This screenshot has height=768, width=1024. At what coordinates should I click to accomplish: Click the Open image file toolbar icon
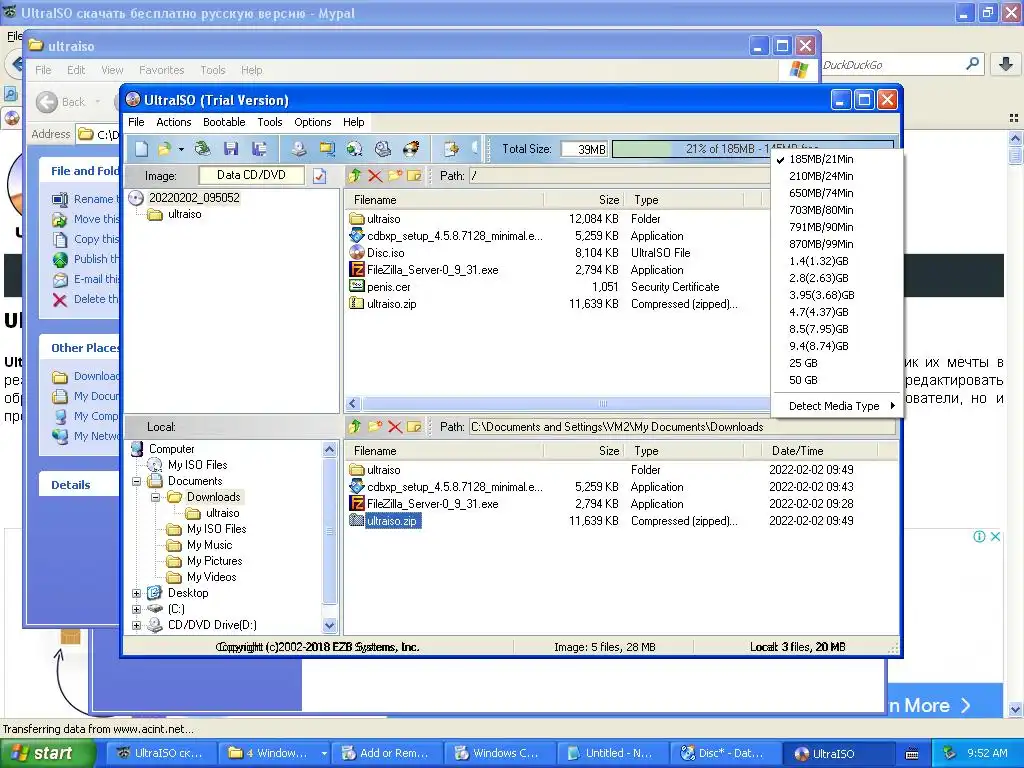coord(164,149)
